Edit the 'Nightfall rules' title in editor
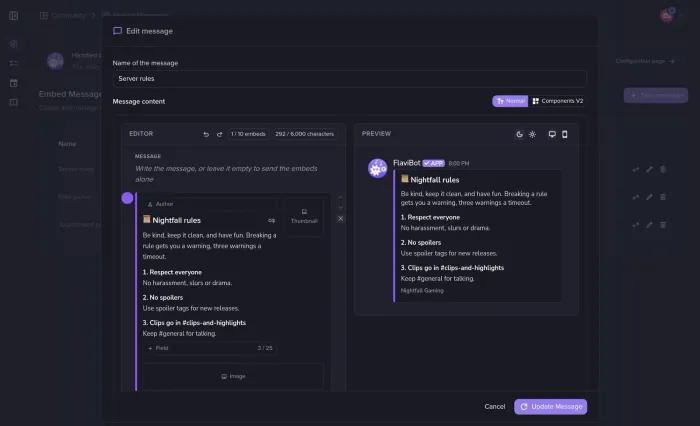 (176, 220)
